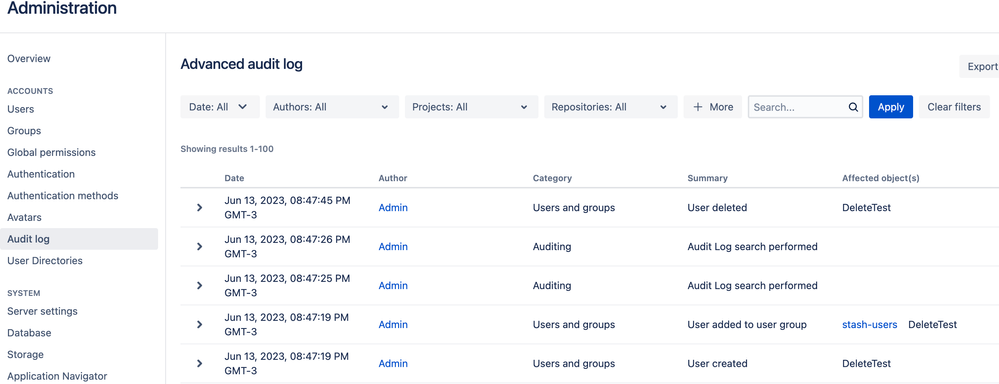Click DeleteTest in the User created row
Screen dimensions: 999x384
click(866, 364)
